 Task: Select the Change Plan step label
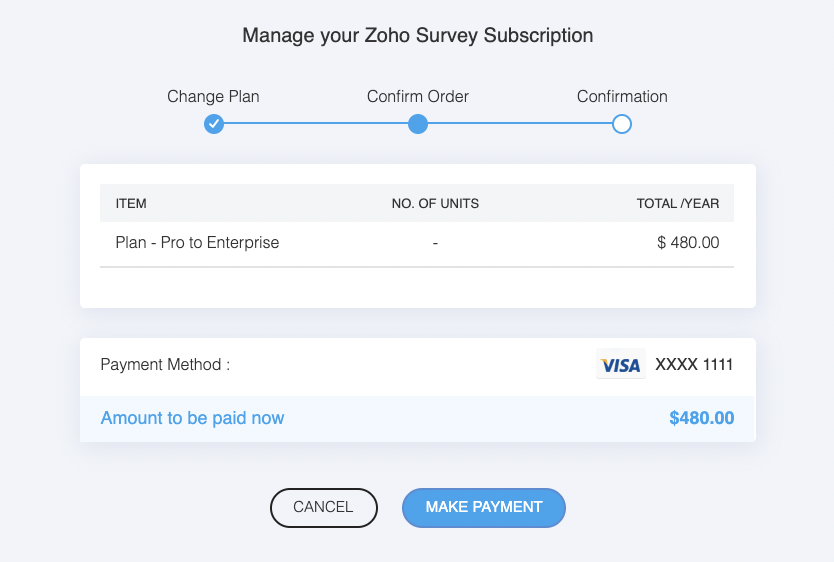[213, 97]
